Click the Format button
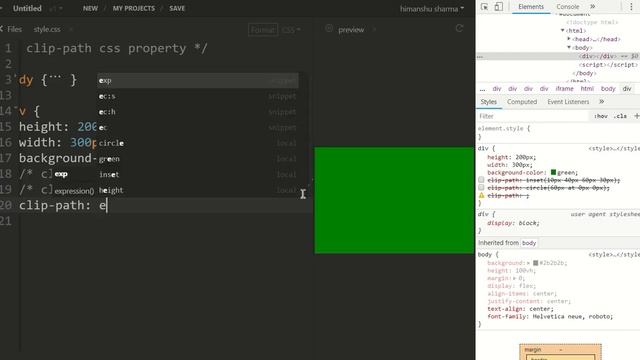 (263, 29)
